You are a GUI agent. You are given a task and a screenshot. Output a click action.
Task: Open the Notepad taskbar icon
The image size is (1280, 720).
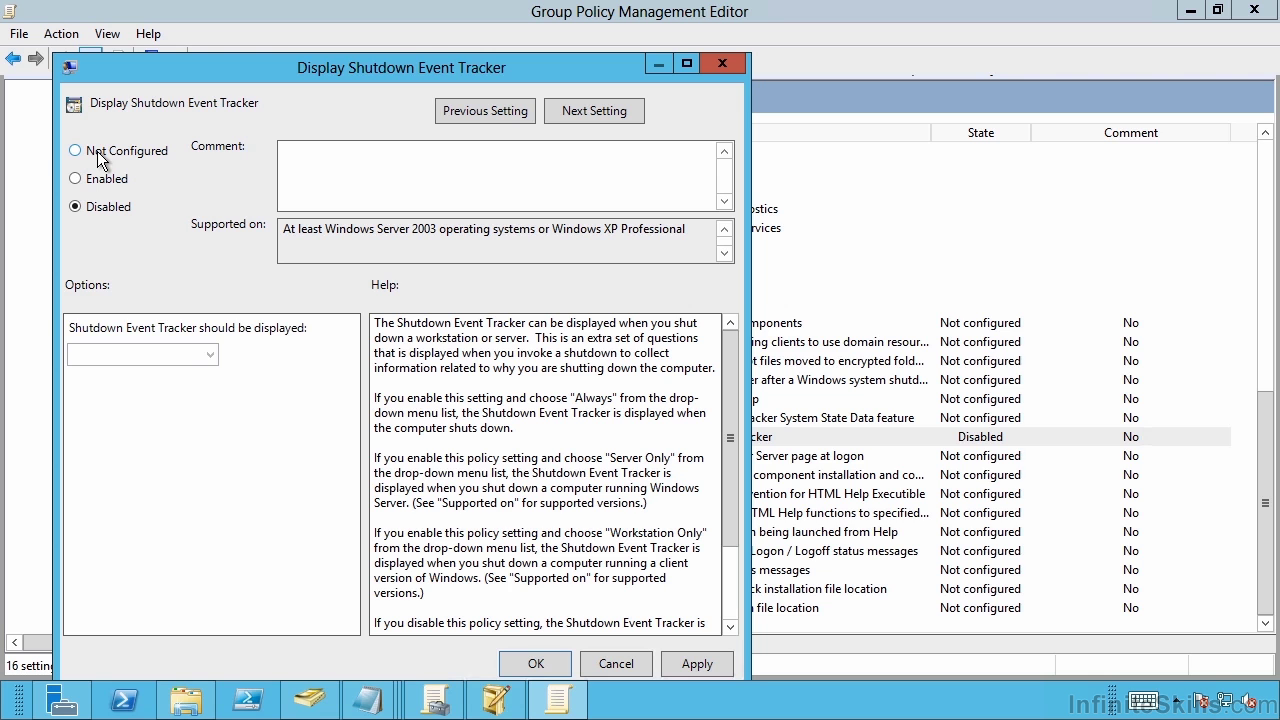[367, 699]
